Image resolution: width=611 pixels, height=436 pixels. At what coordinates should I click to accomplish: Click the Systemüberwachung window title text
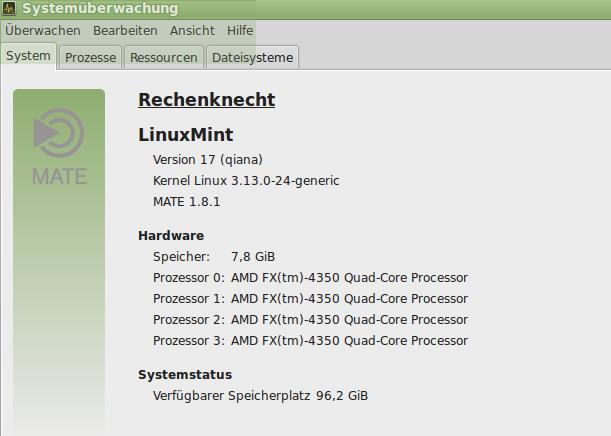(x=100, y=8)
